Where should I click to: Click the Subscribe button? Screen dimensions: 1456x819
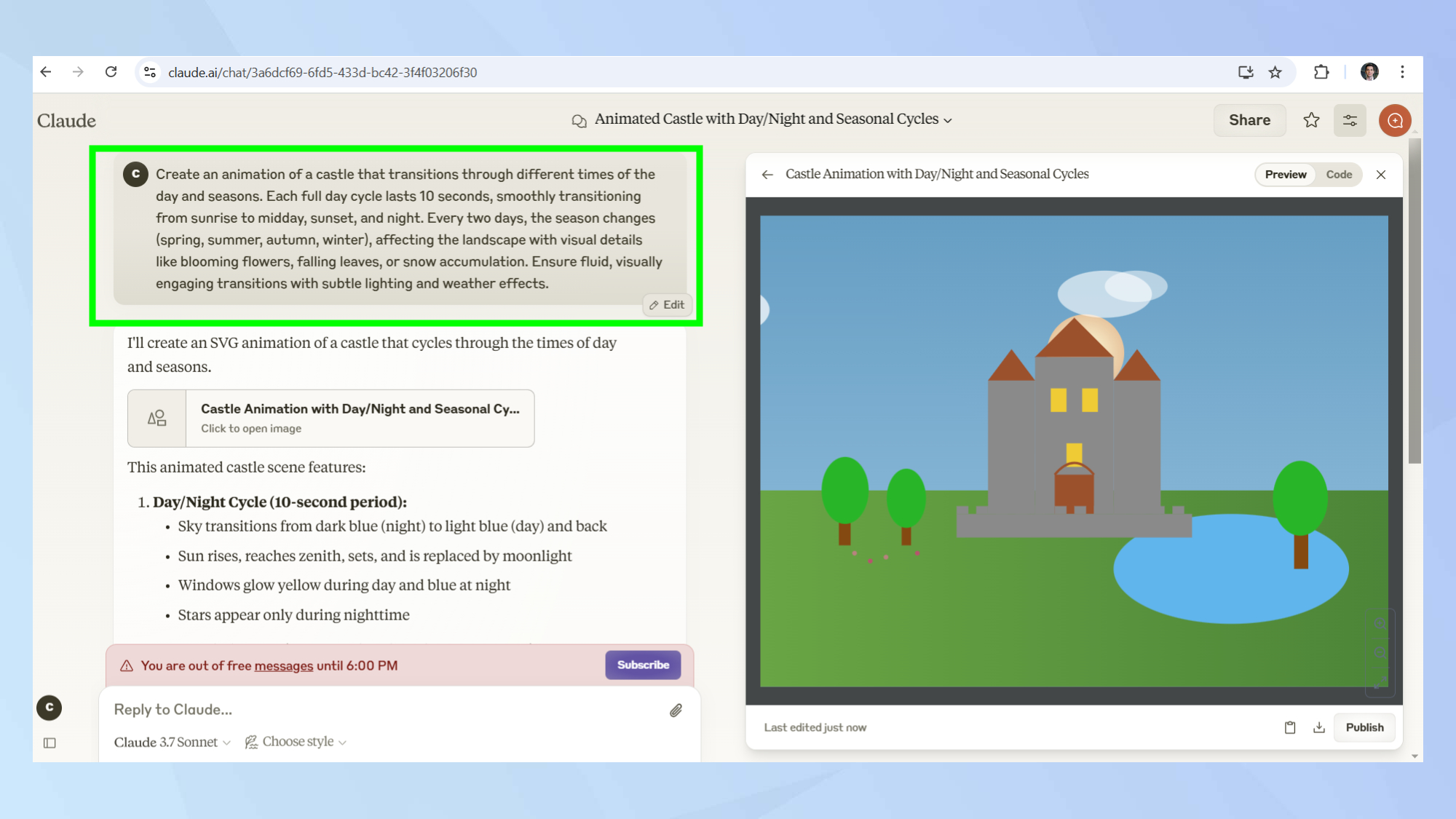(643, 665)
